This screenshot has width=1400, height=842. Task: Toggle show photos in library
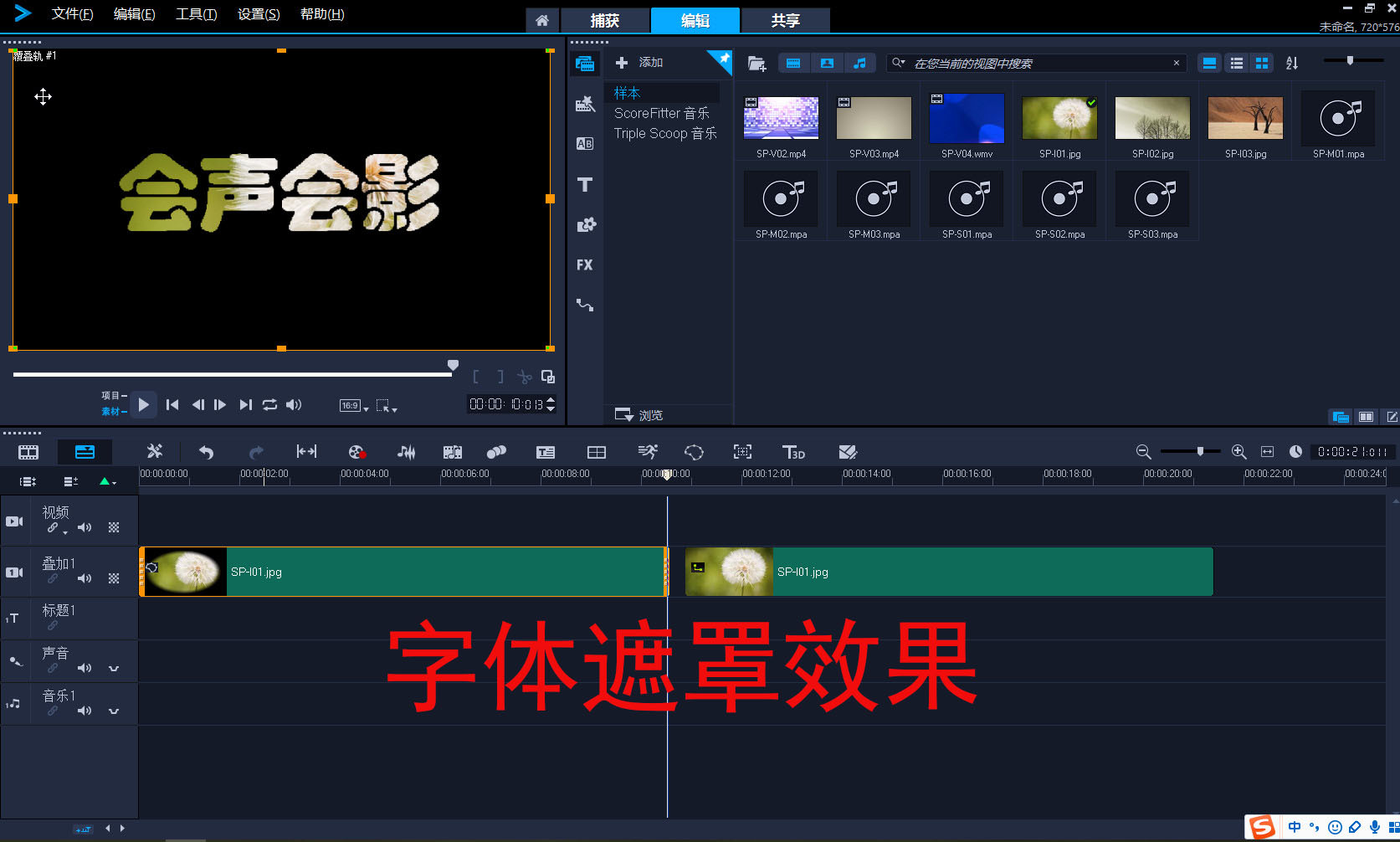point(827,63)
